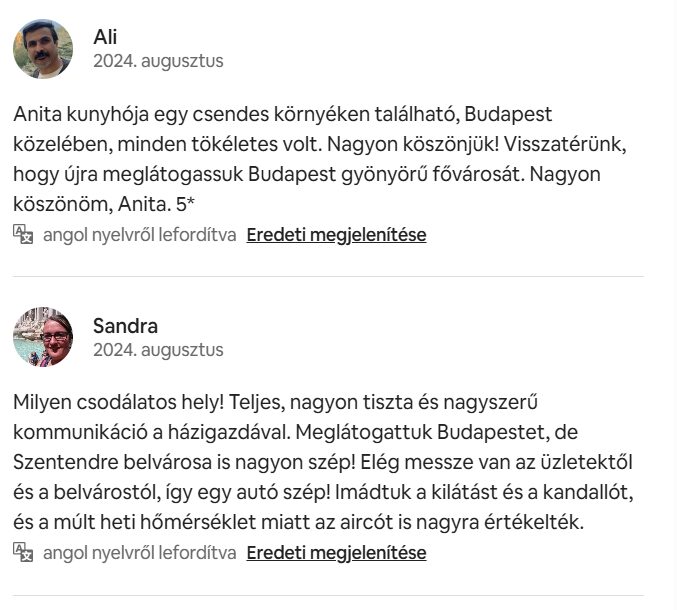Click the translate icon under Sandra's review
This screenshot has height=610, width=677.
click(x=23, y=552)
